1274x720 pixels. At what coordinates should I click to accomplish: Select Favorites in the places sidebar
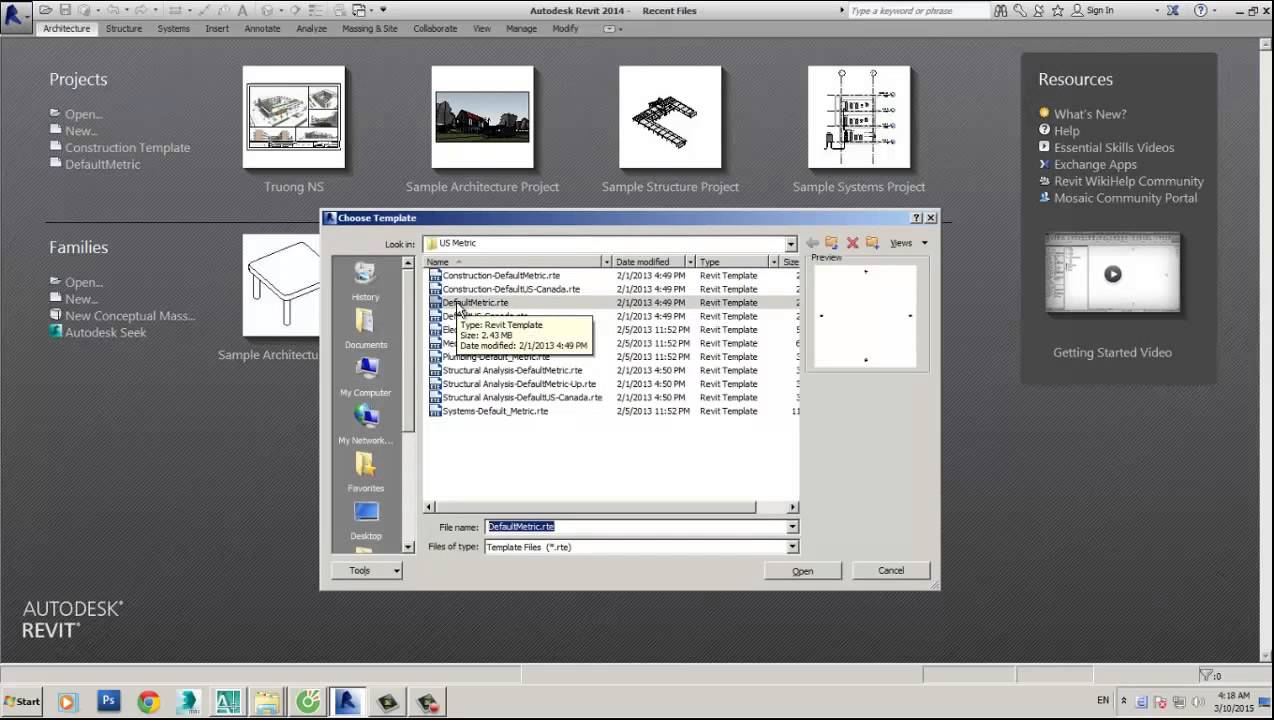366,473
